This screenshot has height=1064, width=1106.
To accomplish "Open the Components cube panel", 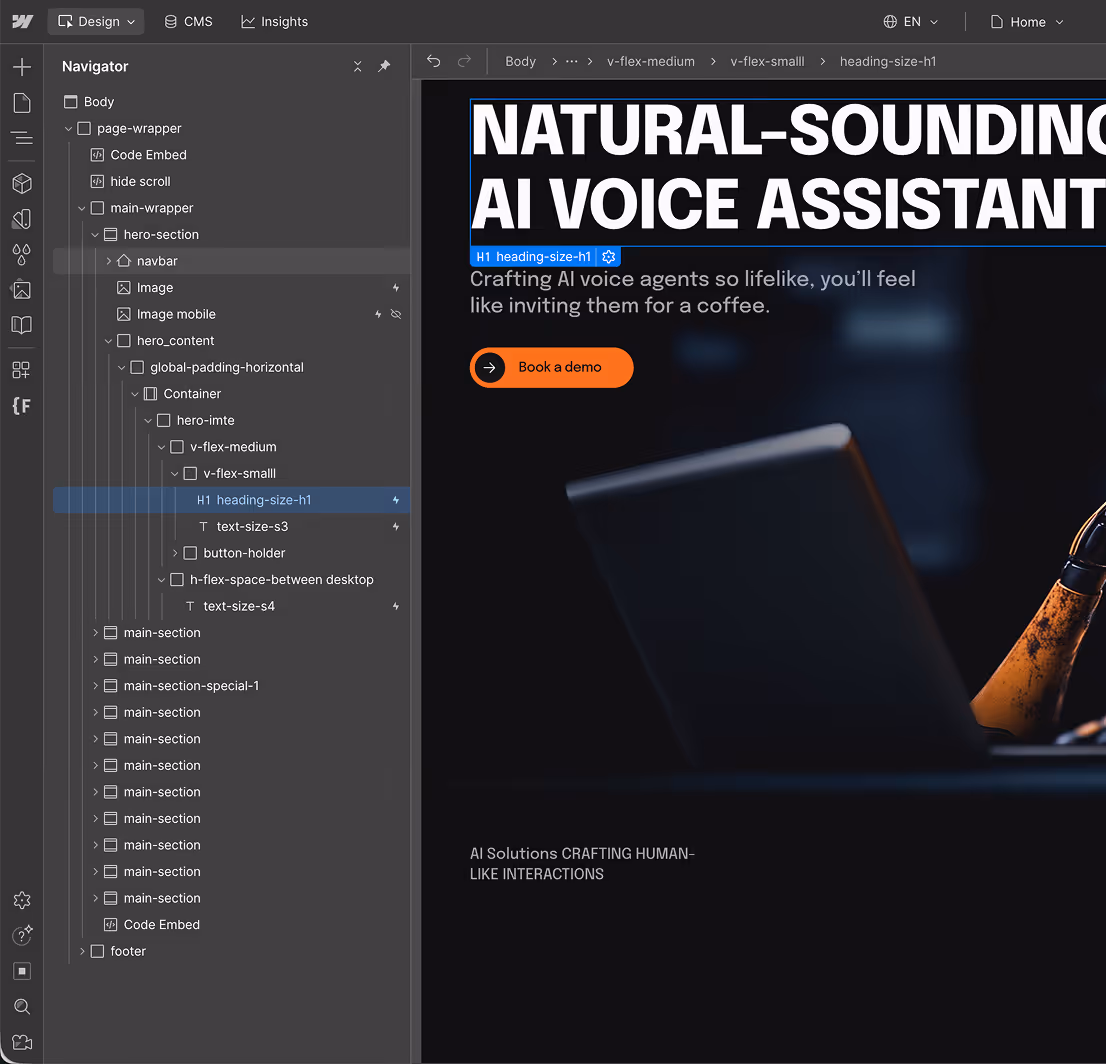I will (x=22, y=183).
